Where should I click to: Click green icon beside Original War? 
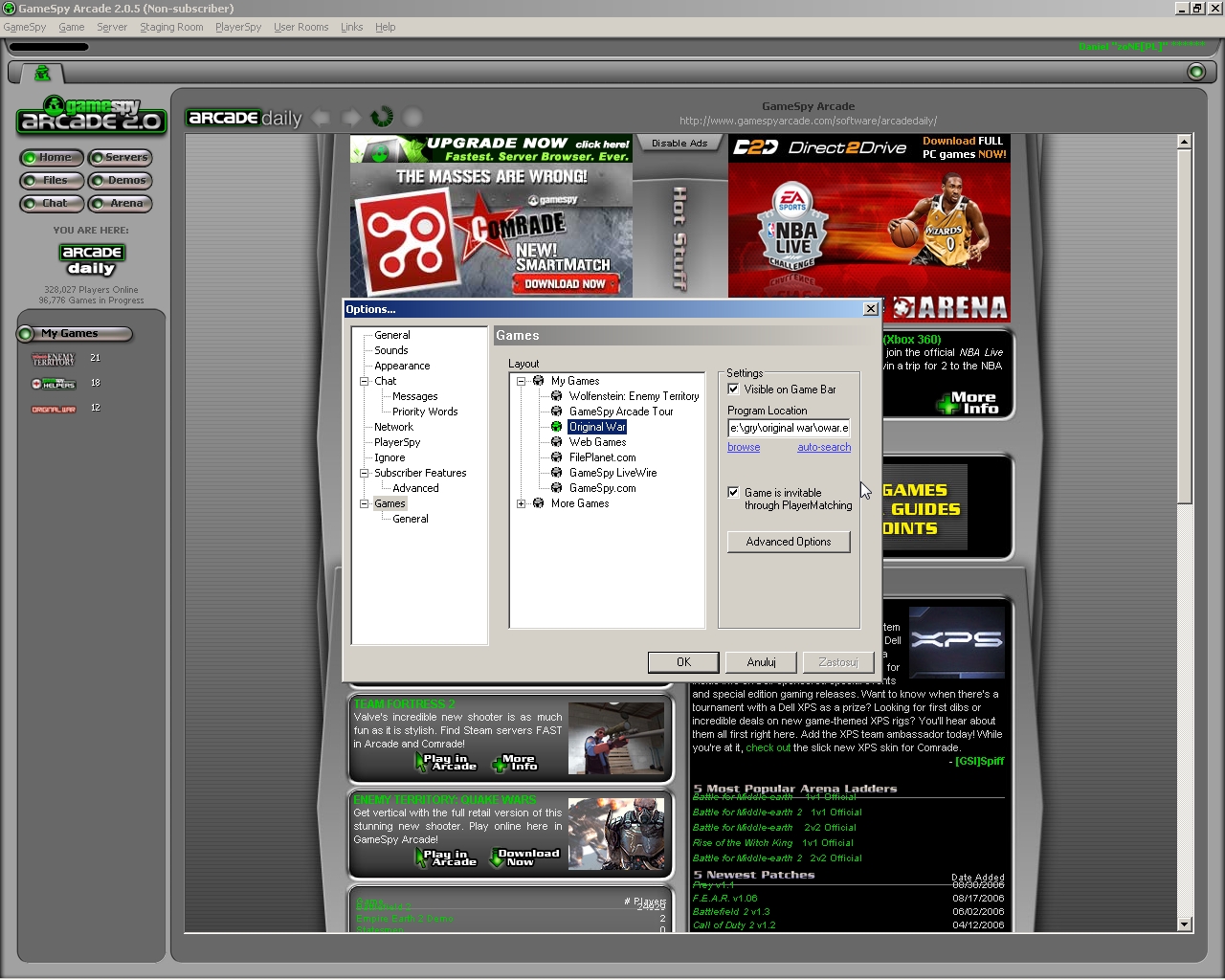(556, 427)
